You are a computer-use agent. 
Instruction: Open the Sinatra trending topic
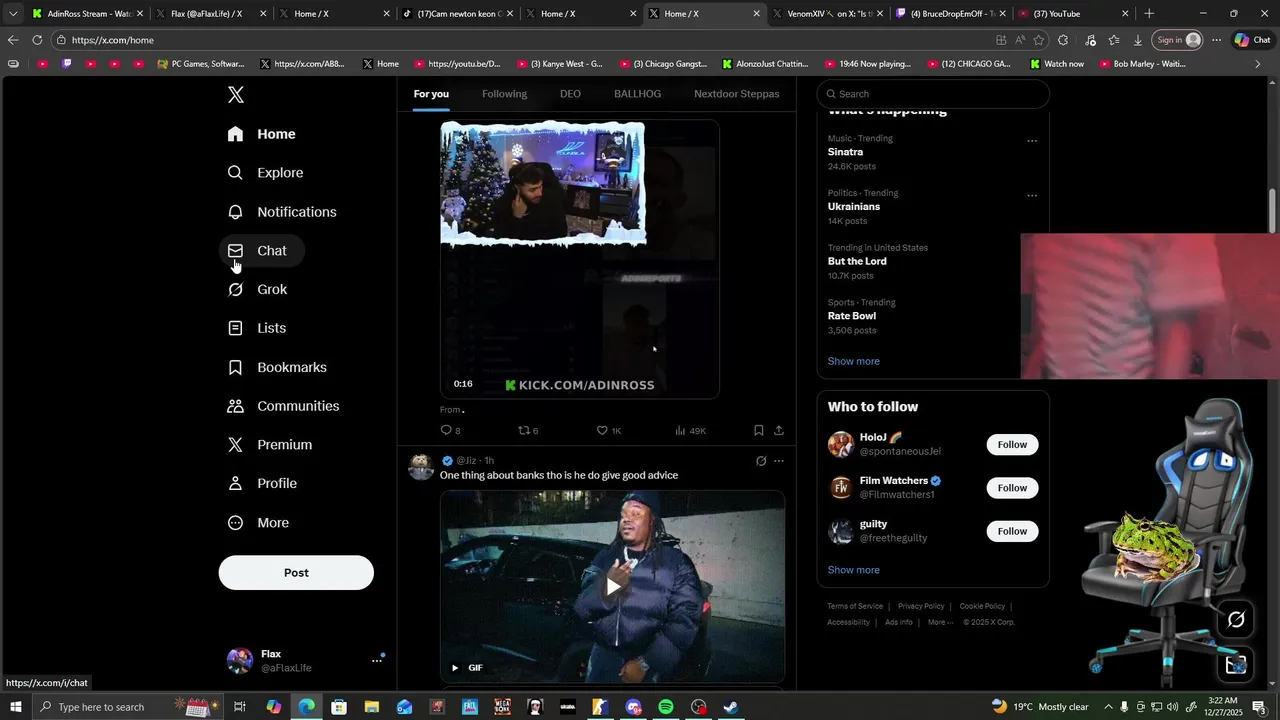(x=845, y=152)
